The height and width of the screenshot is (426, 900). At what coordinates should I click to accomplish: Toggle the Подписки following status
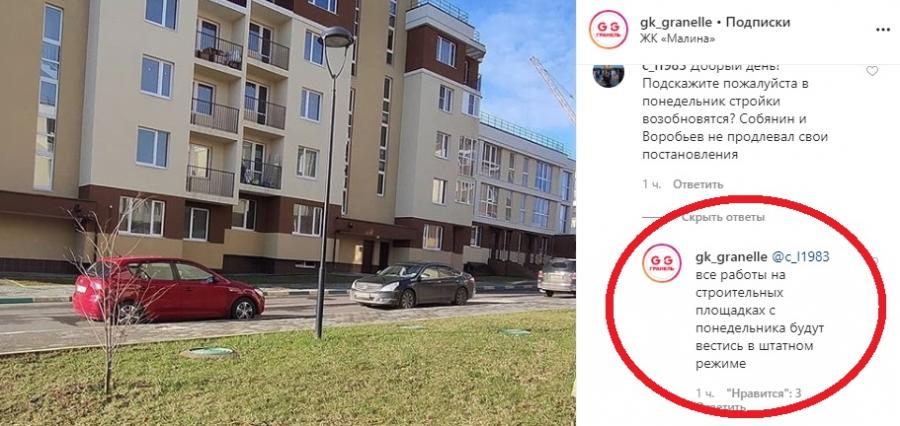[758, 22]
